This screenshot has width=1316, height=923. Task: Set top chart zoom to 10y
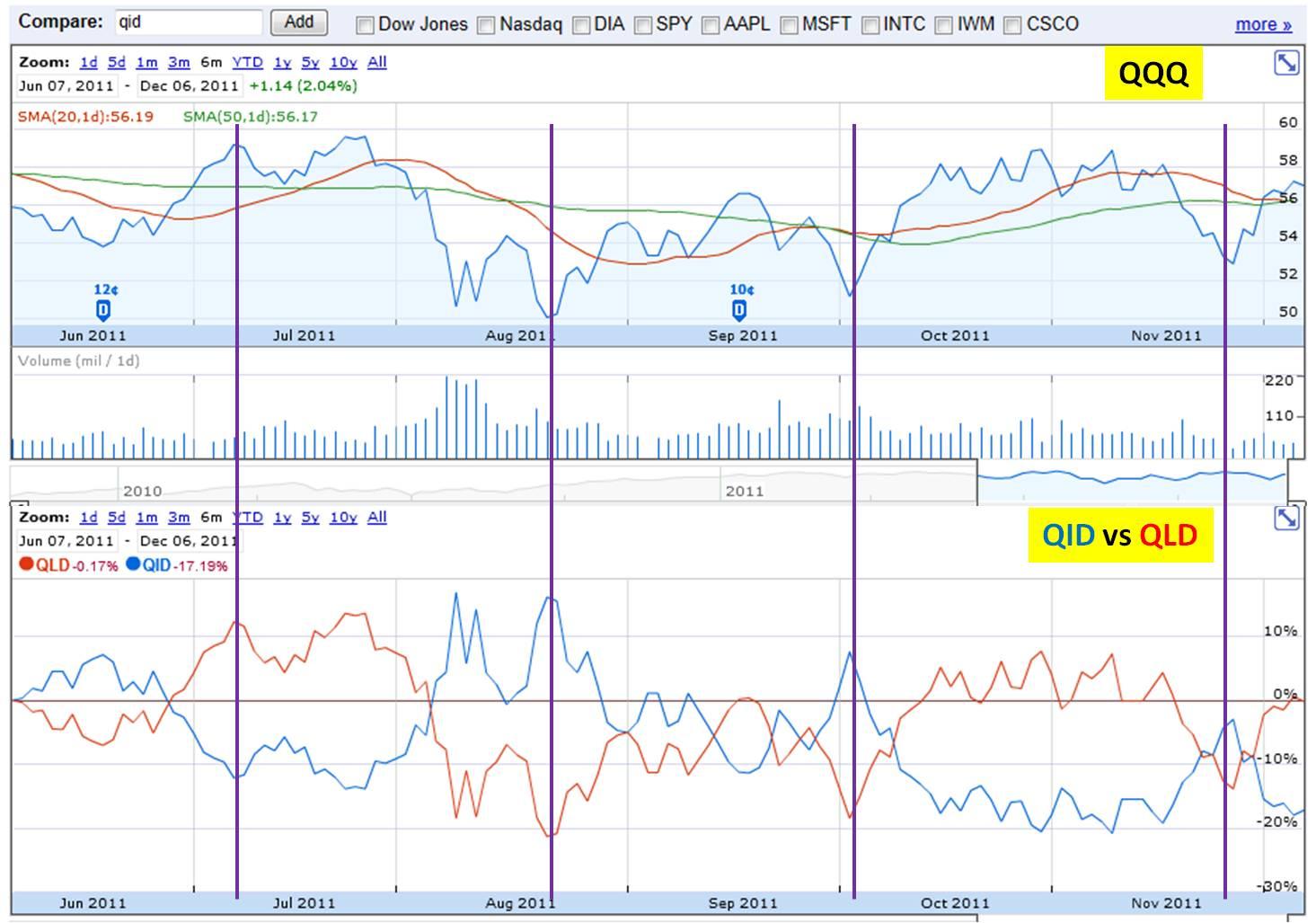point(343,62)
